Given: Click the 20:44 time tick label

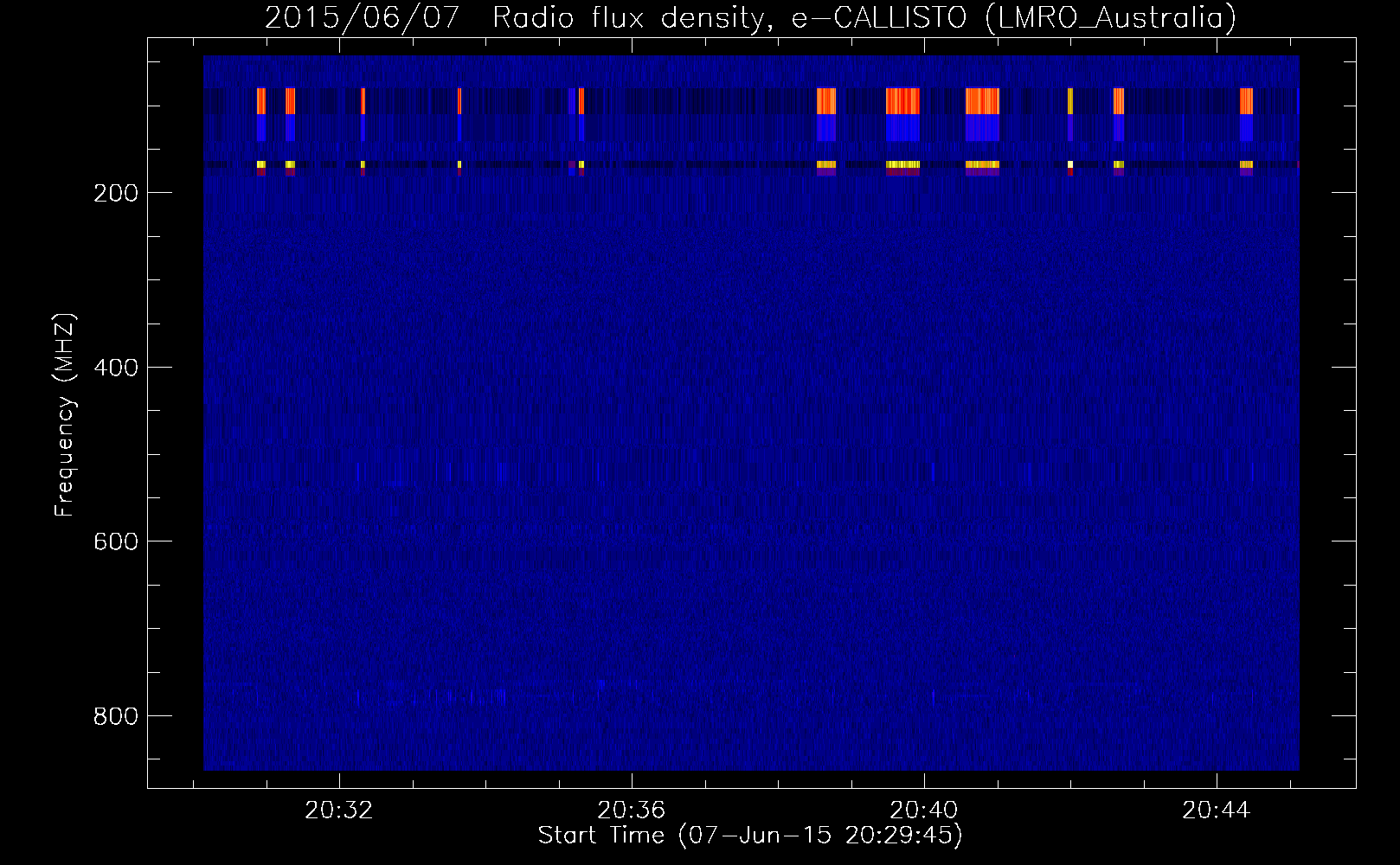Looking at the screenshot, I should coord(1217,810).
